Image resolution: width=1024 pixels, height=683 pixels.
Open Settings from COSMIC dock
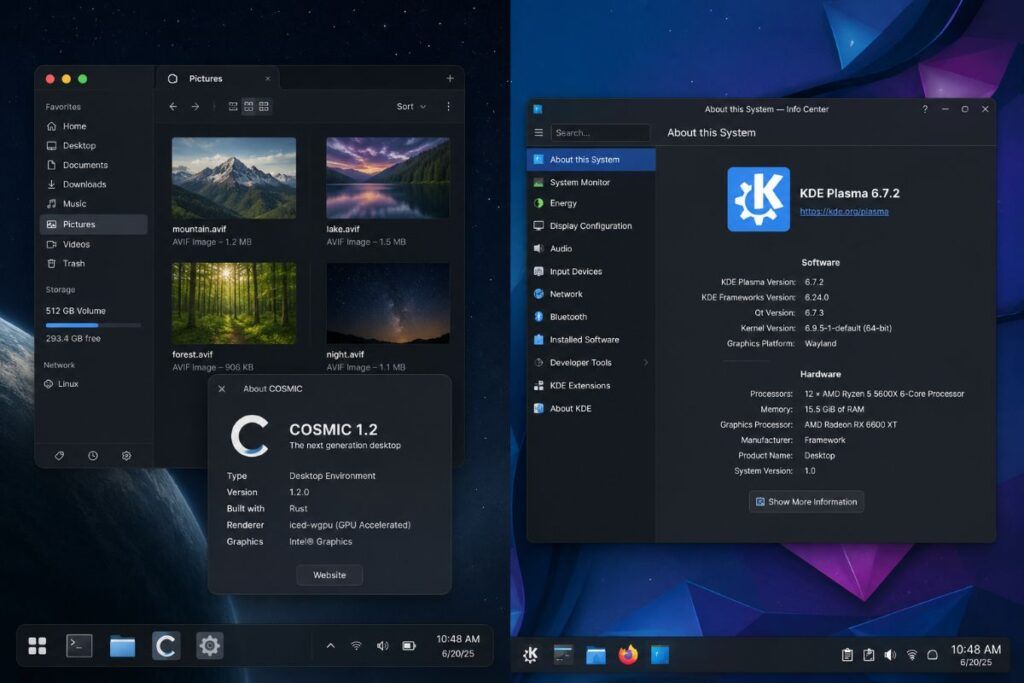210,646
